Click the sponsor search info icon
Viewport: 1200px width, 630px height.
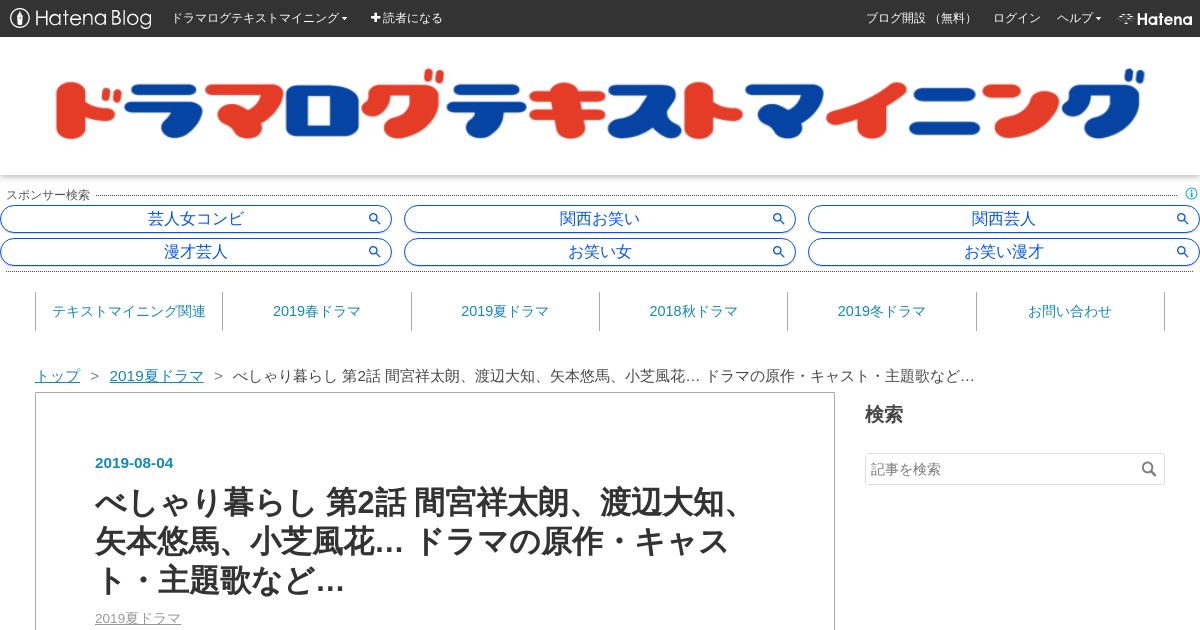(x=1191, y=194)
